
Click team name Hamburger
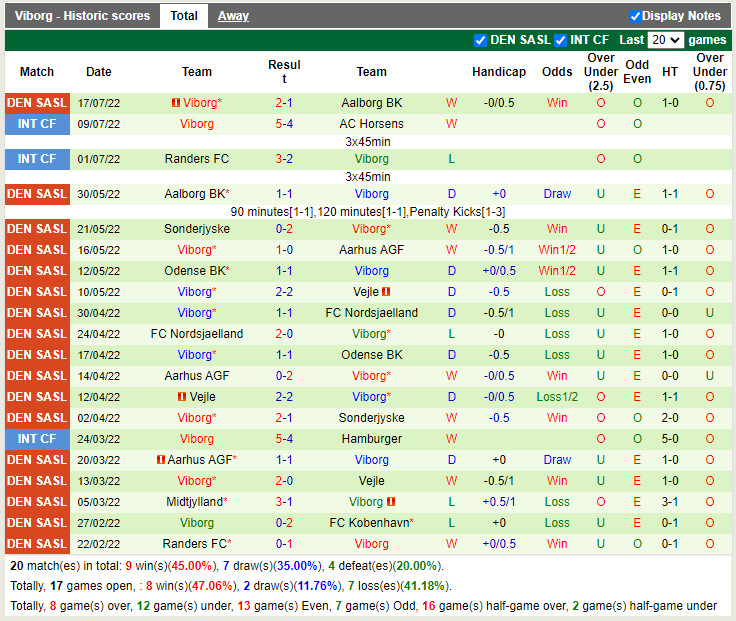tap(371, 439)
